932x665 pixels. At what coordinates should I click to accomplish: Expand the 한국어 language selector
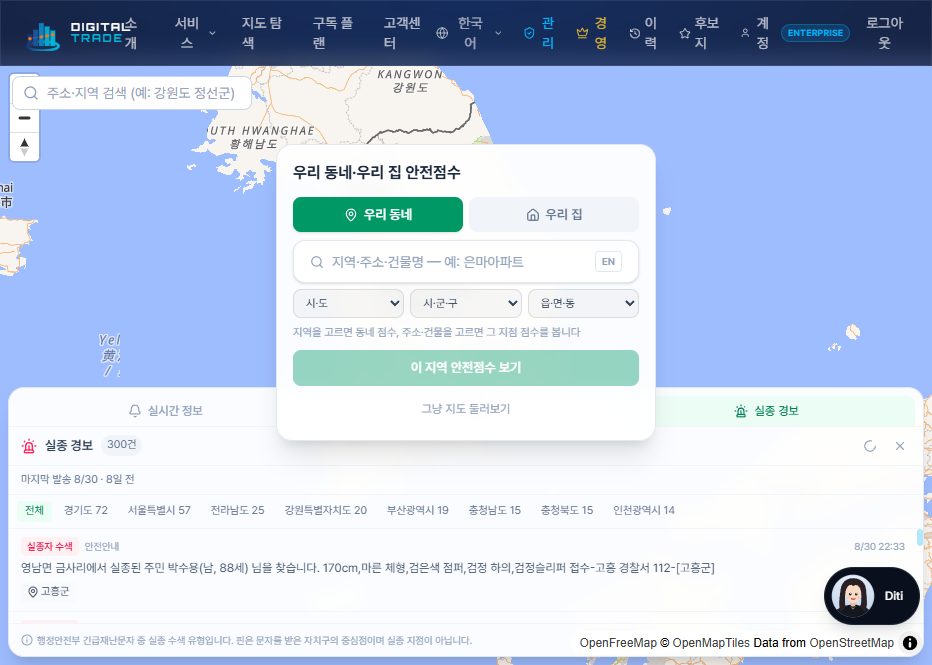(470, 33)
